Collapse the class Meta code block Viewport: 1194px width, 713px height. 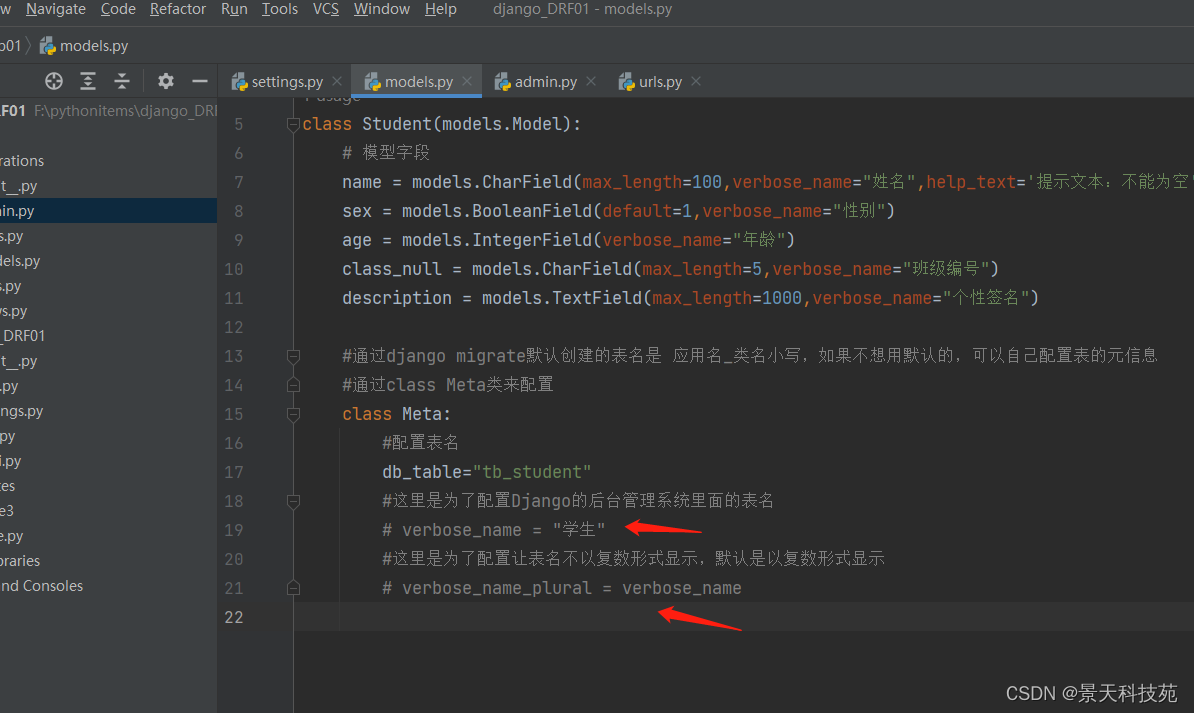pyautogui.click(x=292, y=413)
